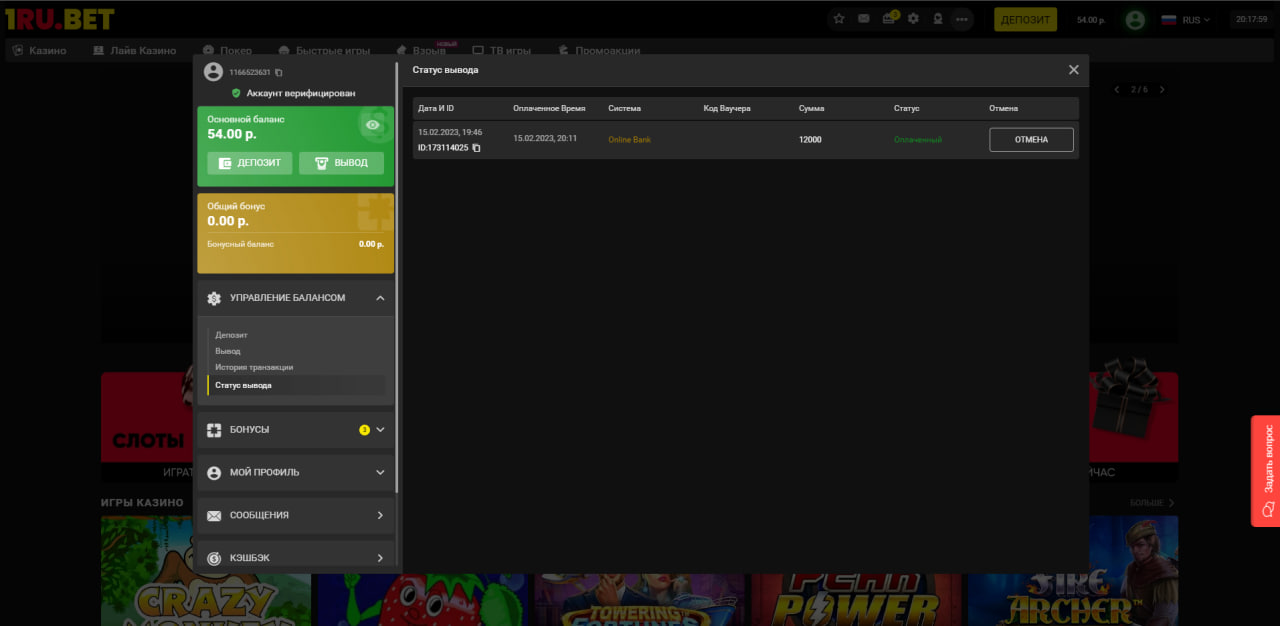Toggle main balance visibility eye icon
This screenshot has height=626, width=1280.
tap(373, 125)
